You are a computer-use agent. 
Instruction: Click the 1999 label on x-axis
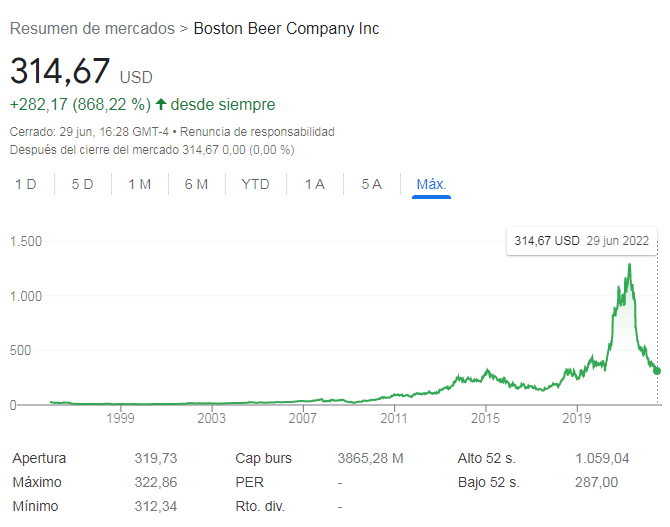[120, 418]
